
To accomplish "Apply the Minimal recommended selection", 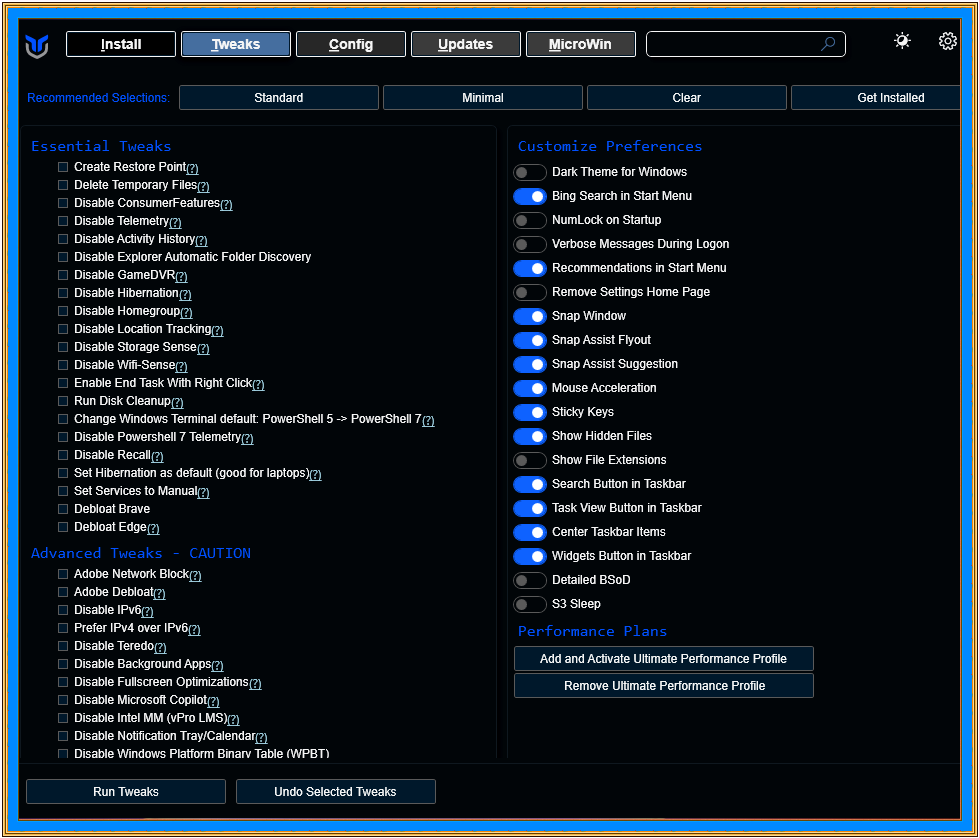I will click(483, 98).
